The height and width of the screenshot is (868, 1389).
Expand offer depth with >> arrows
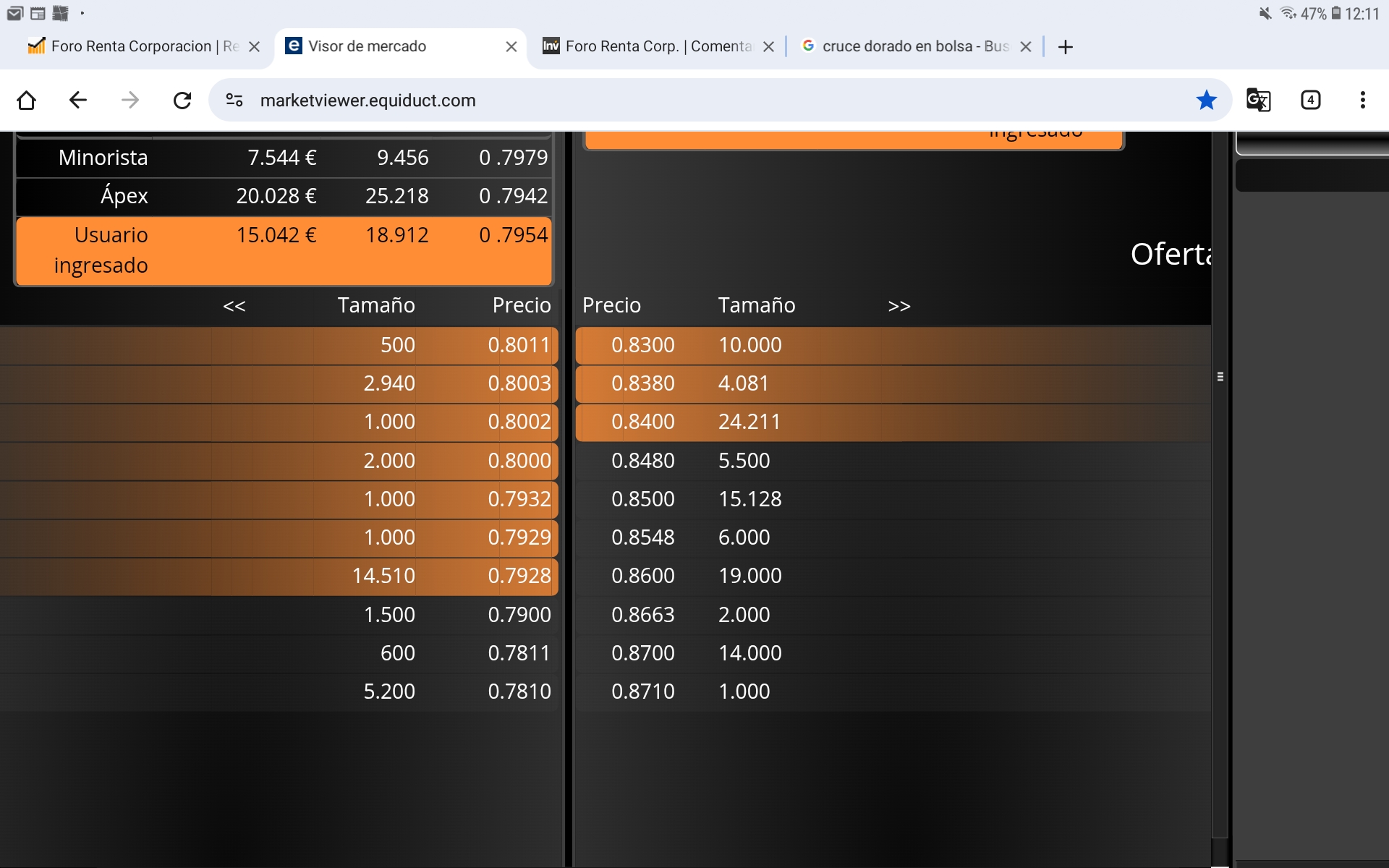pos(899,306)
